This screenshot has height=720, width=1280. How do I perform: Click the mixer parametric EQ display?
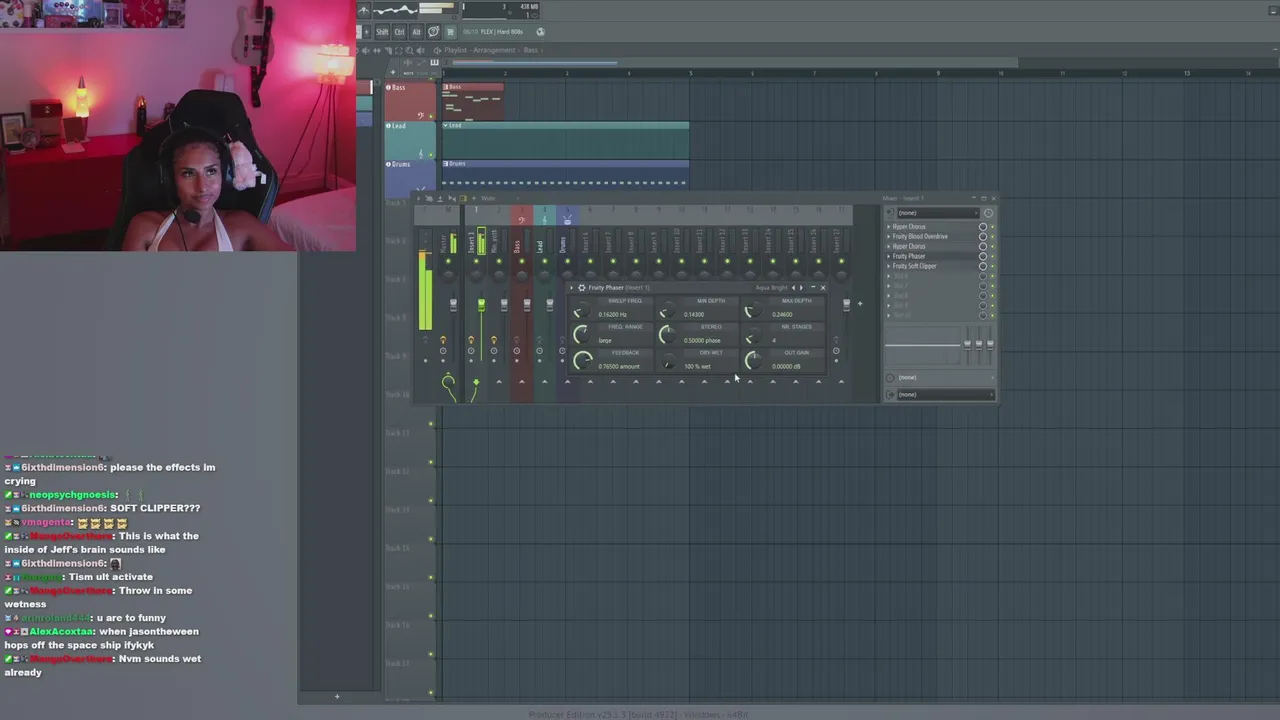click(922, 346)
